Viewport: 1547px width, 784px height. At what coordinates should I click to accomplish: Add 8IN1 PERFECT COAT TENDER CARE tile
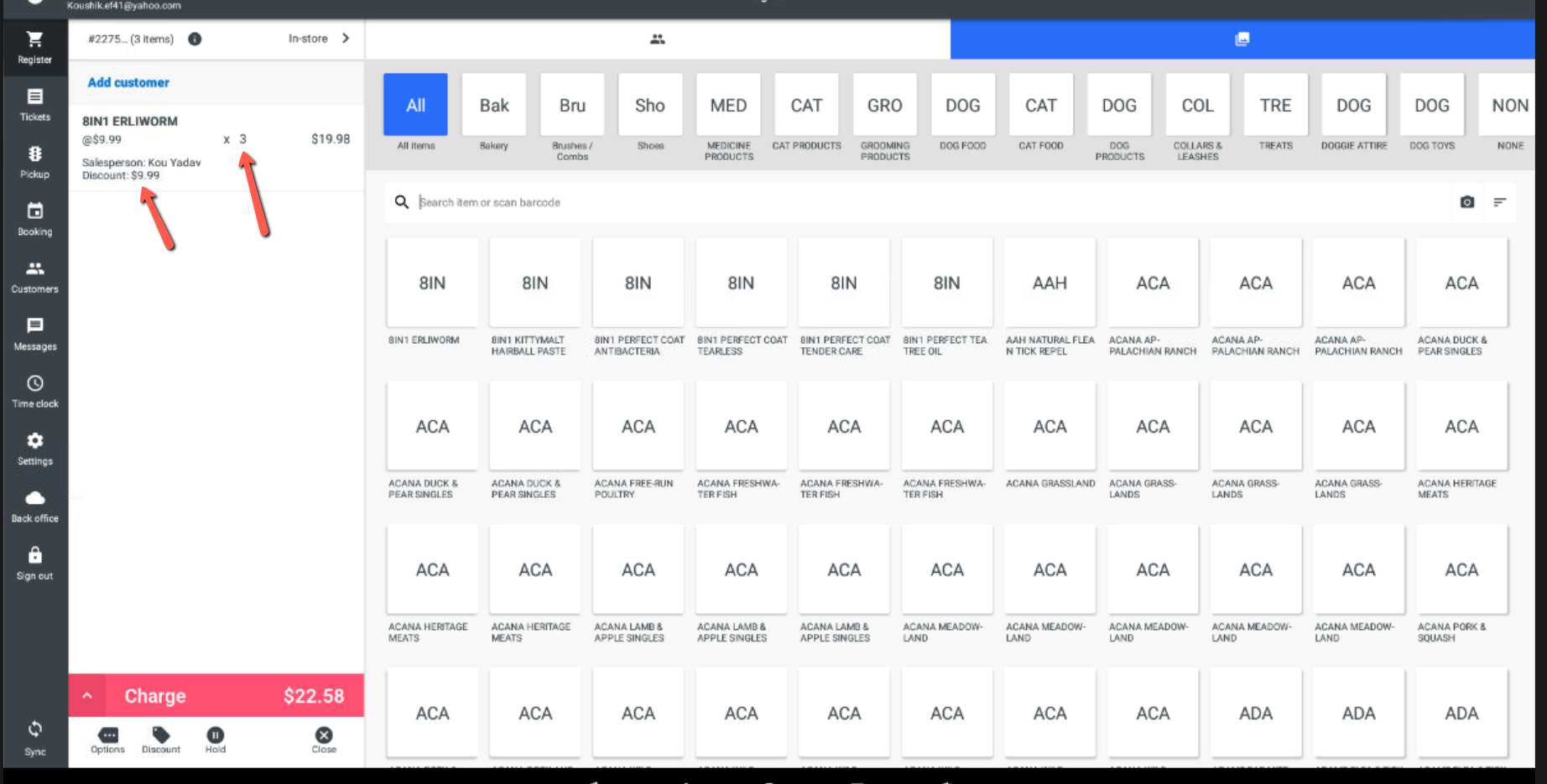coord(844,283)
